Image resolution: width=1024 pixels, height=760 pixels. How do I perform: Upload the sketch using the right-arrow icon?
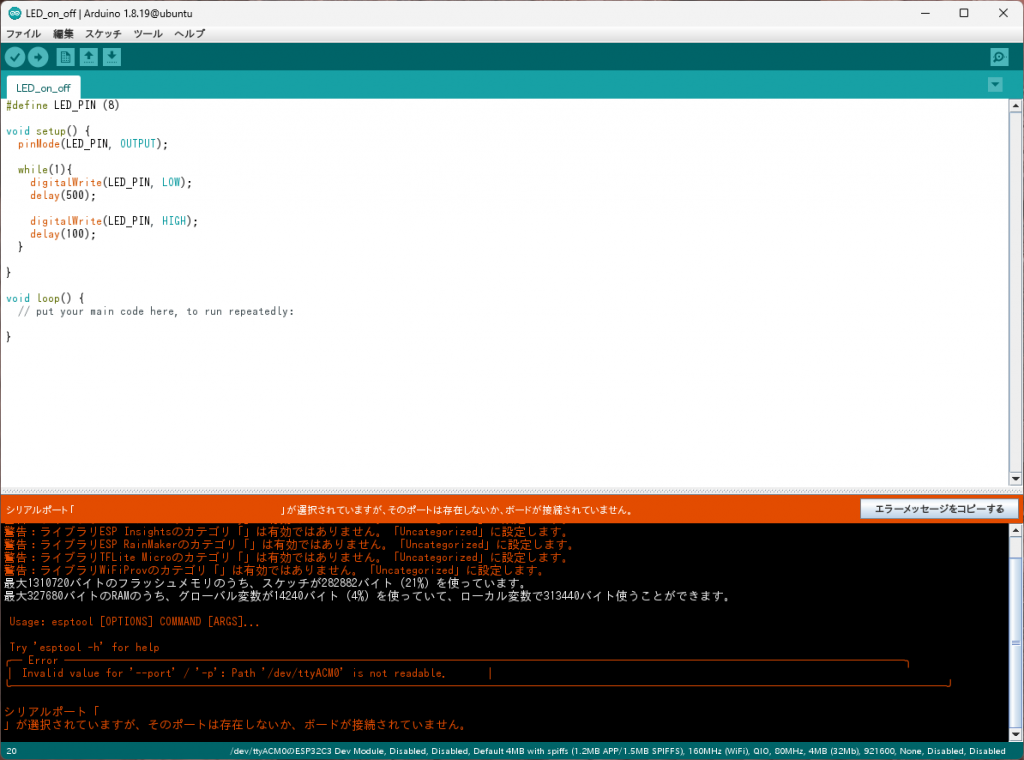[x=38, y=57]
